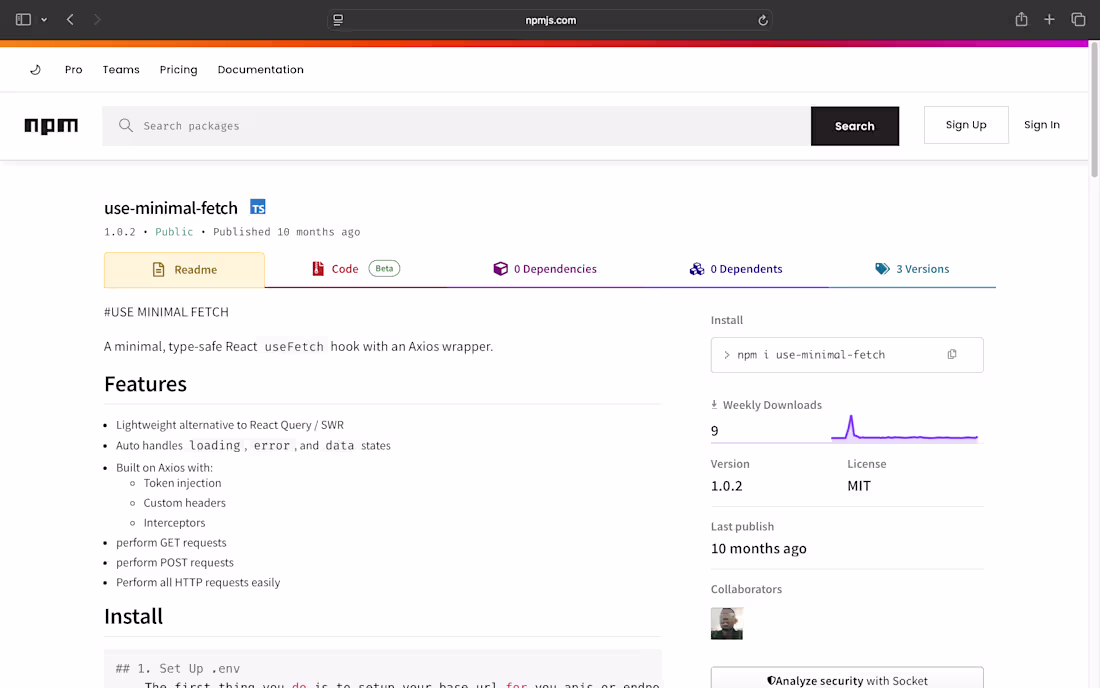
Task: Open the sidebar dropdown chevron
Action: 44,20
